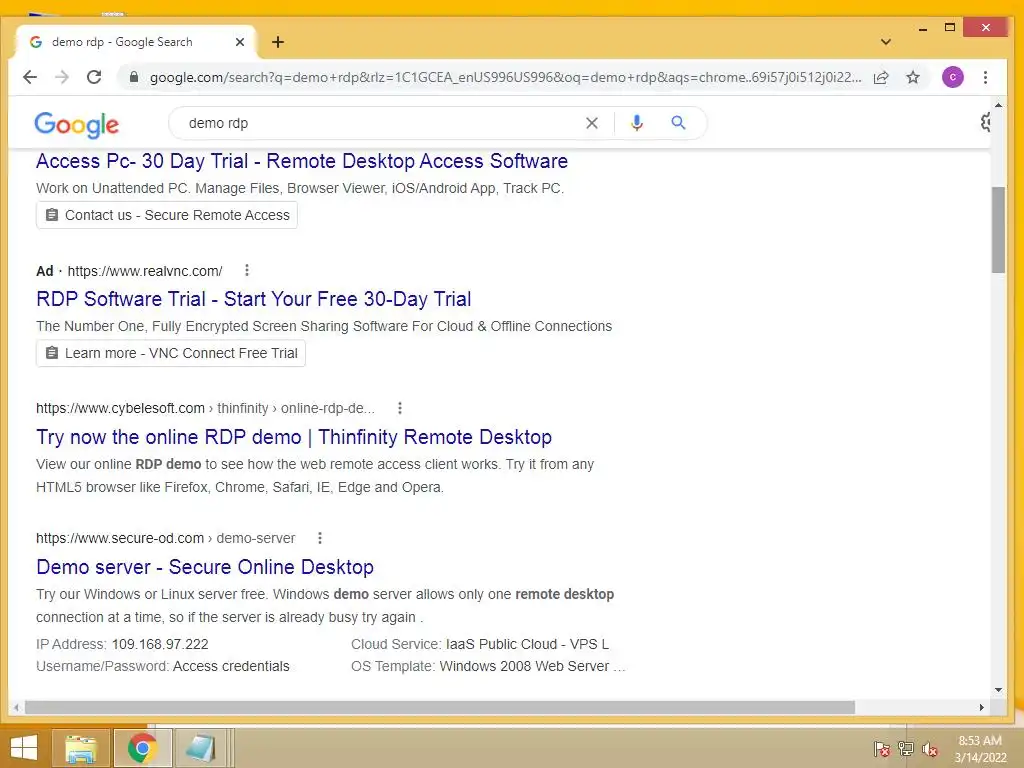This screenshot has width=1024, height=768.
Task: Bookmark this tab with star icon
Action: click(913, 77)
